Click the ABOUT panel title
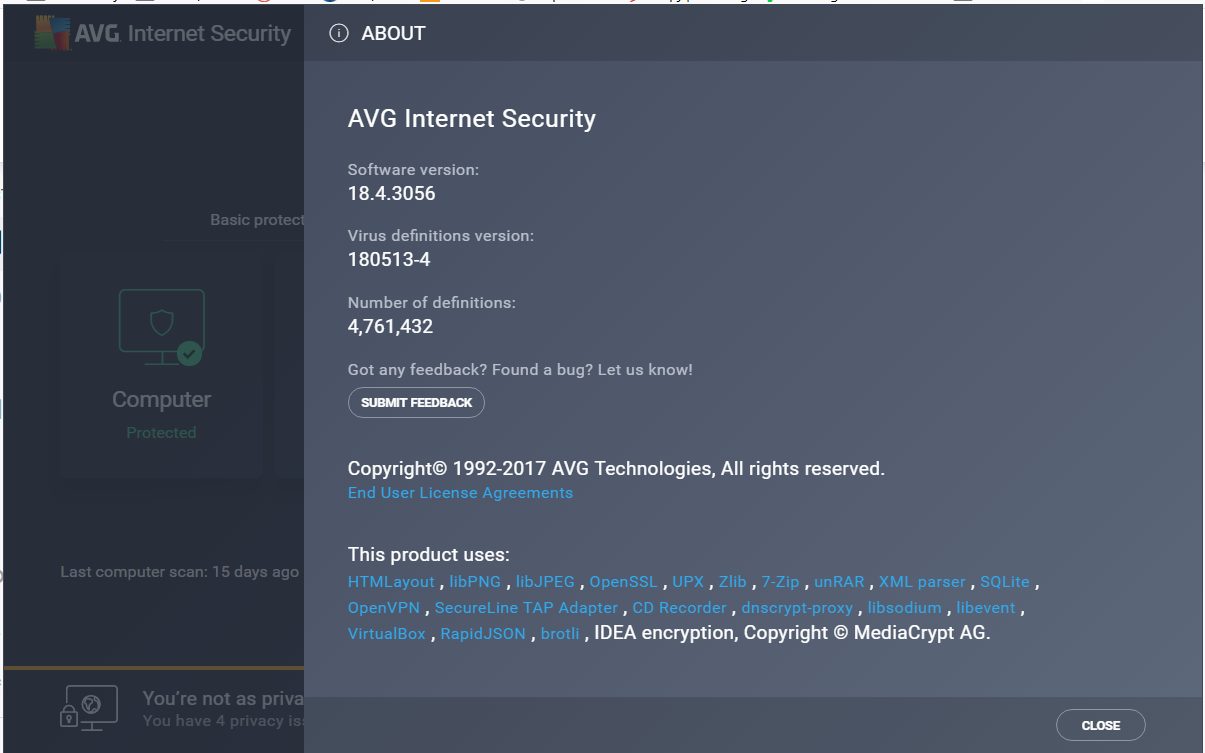This screenshot has width=1205, height=753. click(x=393, y=33)
